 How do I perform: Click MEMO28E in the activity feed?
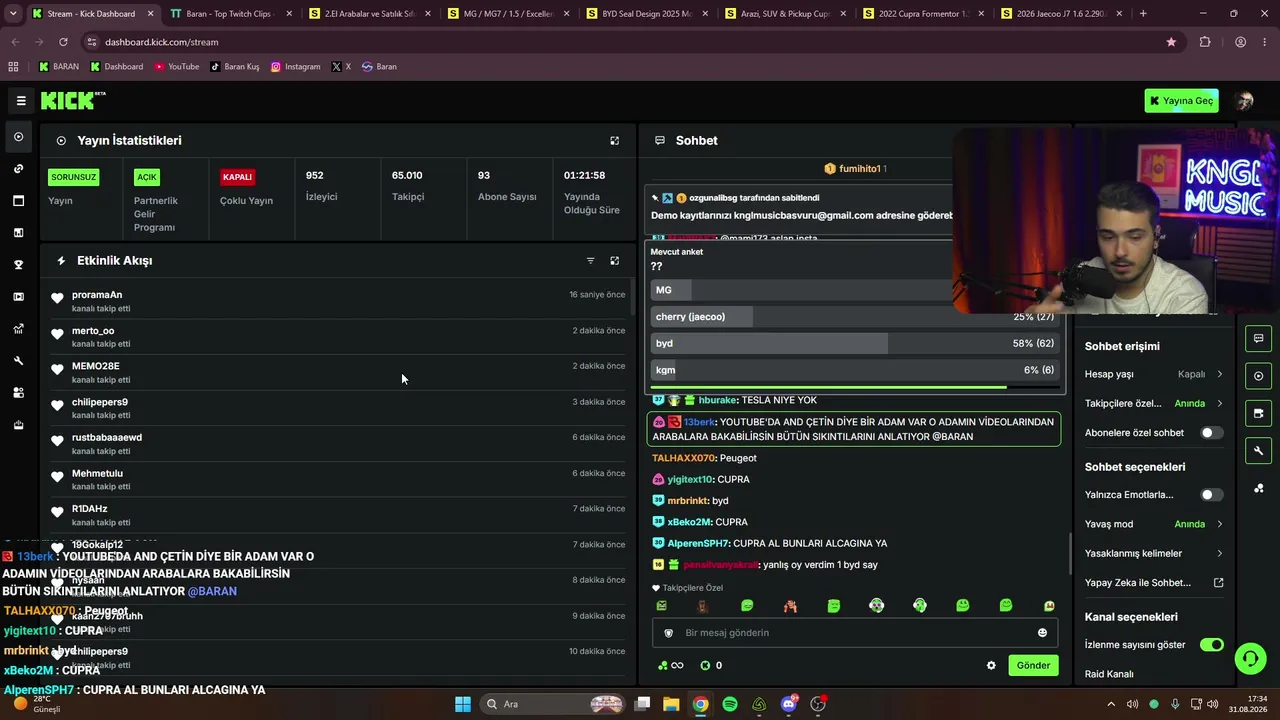click(95, 366)
